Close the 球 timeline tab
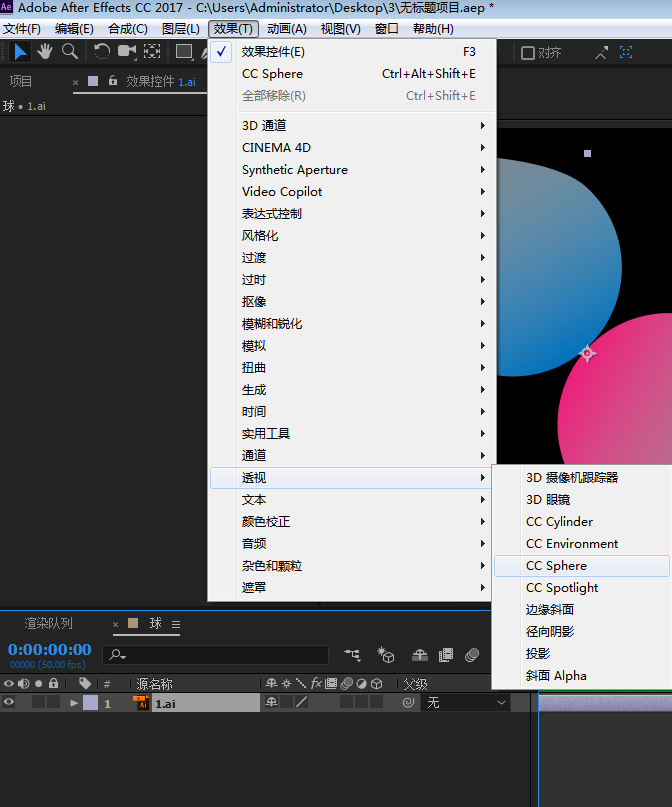Viewport: 672px width, 807px height. click(x=115, y=625)
